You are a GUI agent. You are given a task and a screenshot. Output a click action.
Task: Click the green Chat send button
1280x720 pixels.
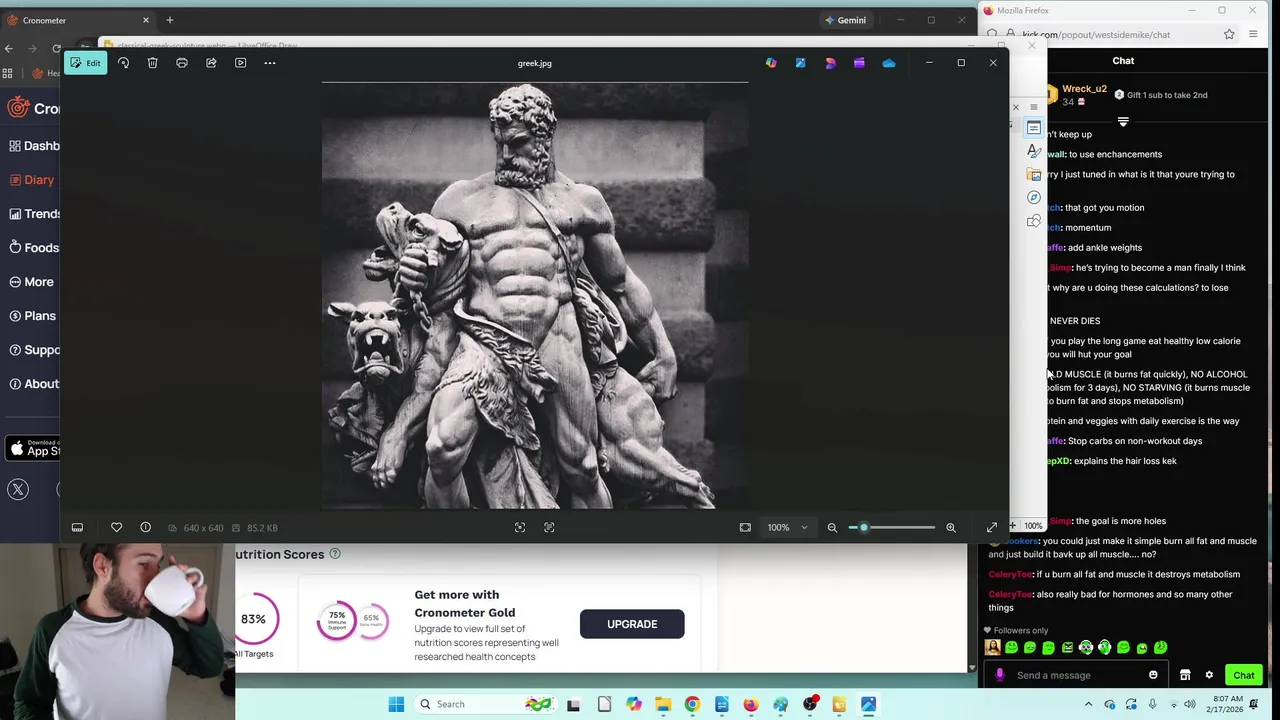(x=1244, y=675)
